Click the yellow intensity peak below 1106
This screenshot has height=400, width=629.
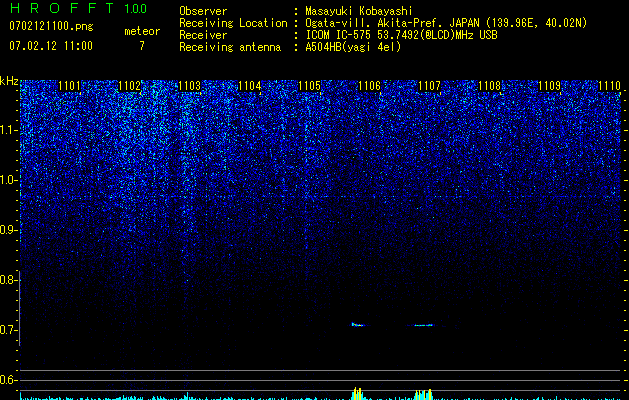[357, 393]
